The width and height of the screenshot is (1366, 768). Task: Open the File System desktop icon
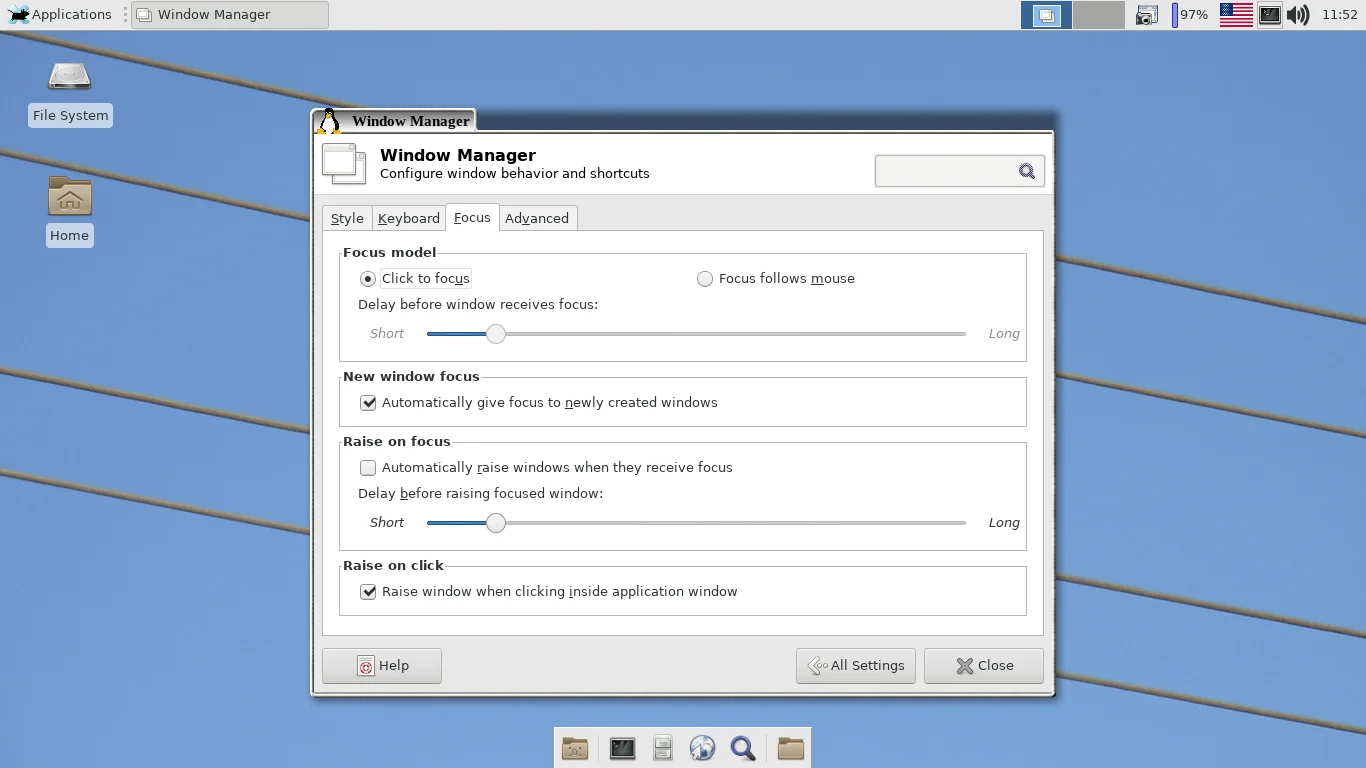tap(70, 92)
